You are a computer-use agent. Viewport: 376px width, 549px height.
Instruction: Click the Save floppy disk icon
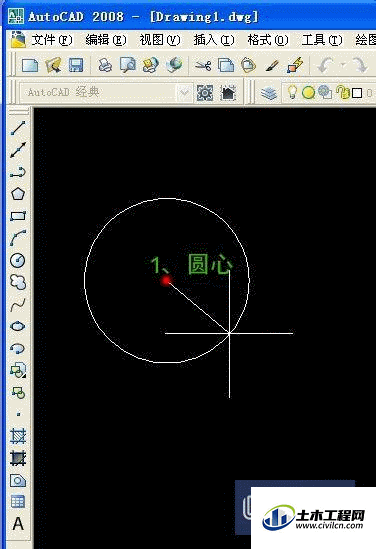[x=76, y=65]
